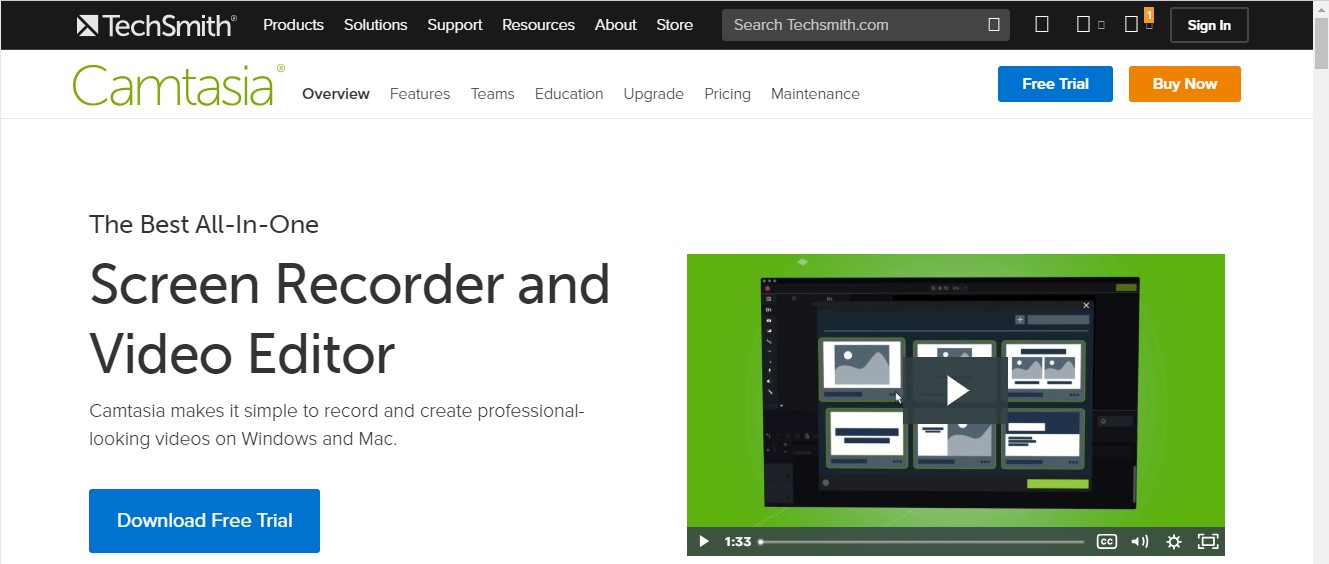The width and height of the screenshot is (1329, 564).
Task: Go to the Store page
Action: (675, 25)
